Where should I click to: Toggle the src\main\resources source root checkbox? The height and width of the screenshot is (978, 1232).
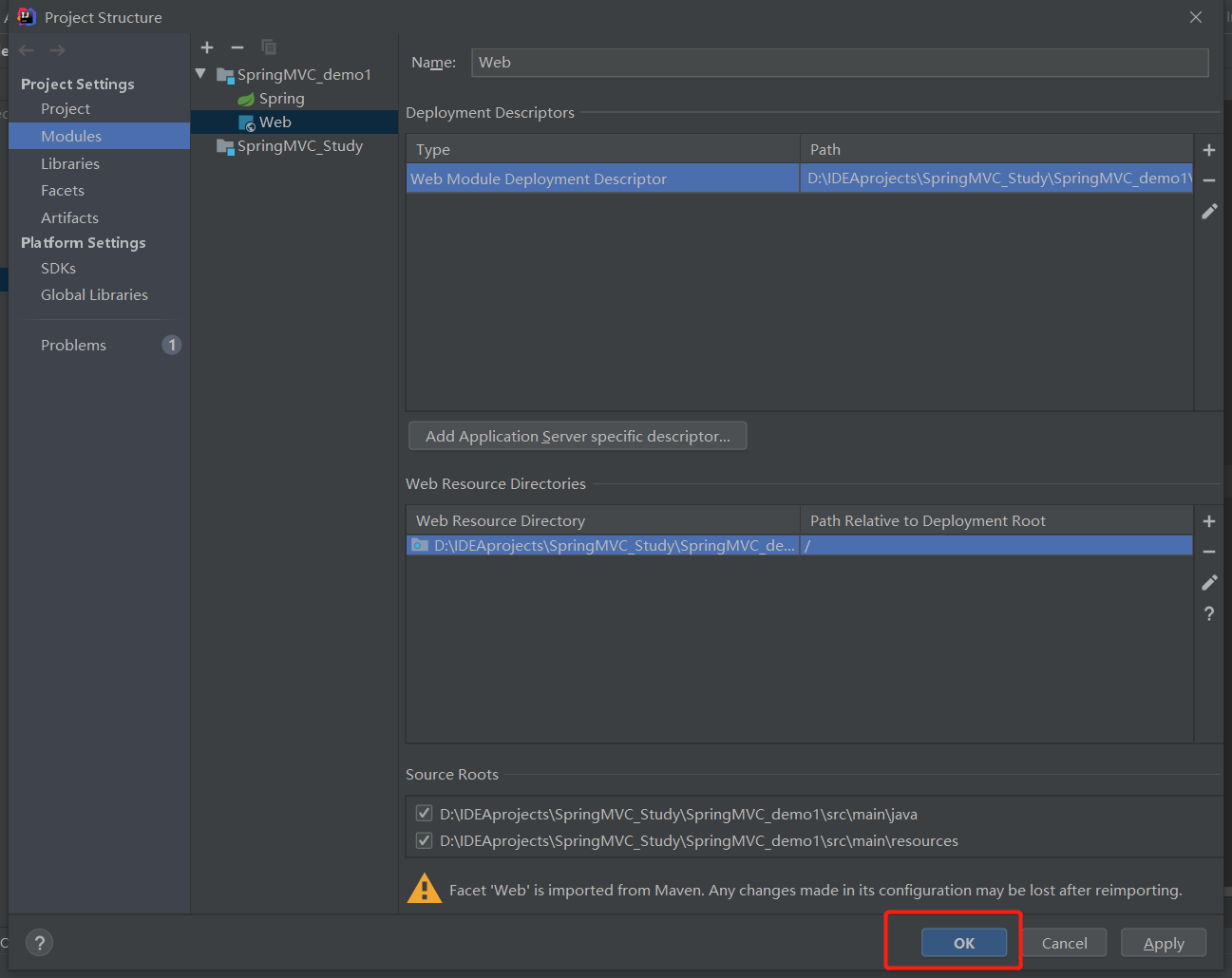point(424,840)
